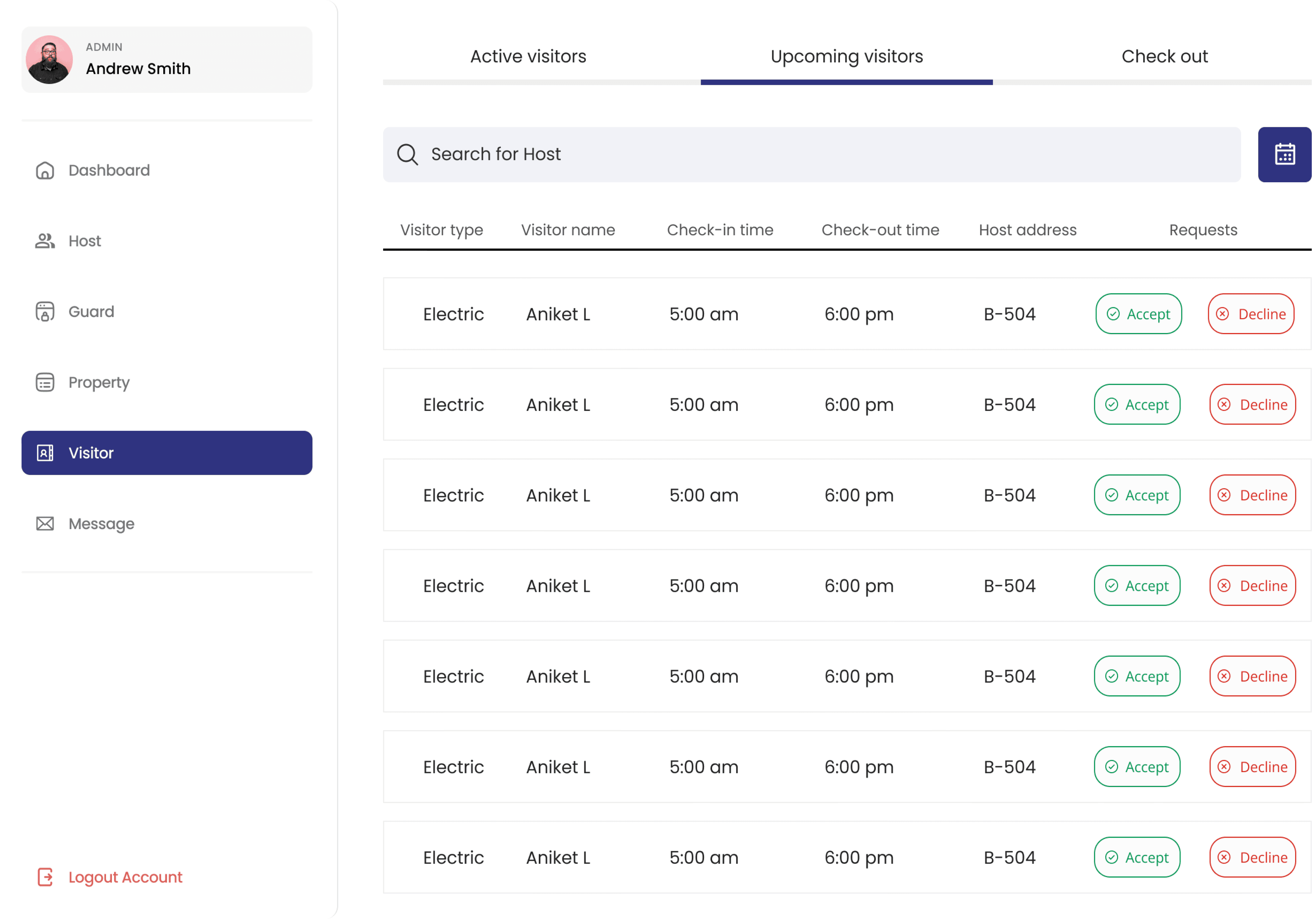Select the Upcoming visitors tab

[x=847, y=57]
